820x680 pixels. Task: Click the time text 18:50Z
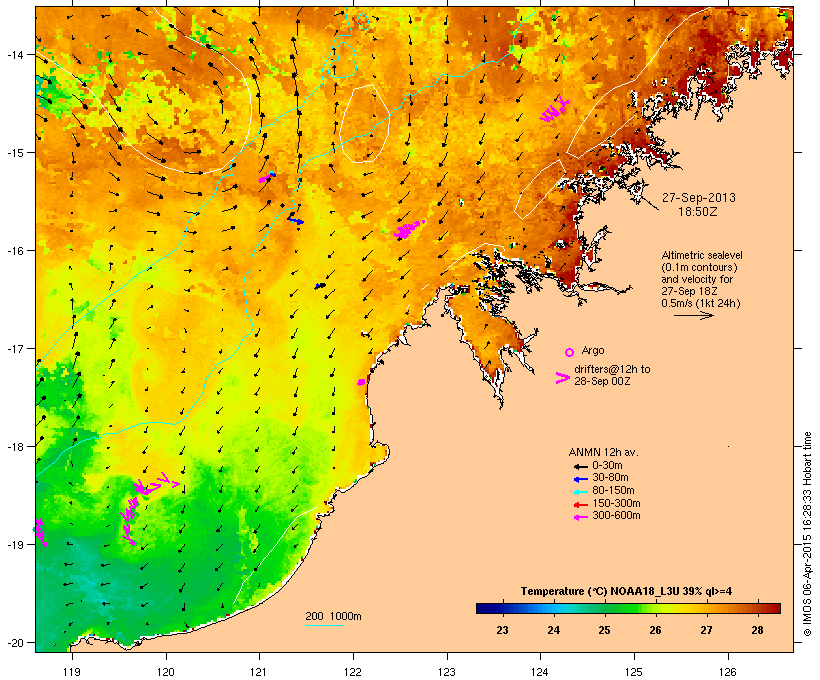coord(698,212)
